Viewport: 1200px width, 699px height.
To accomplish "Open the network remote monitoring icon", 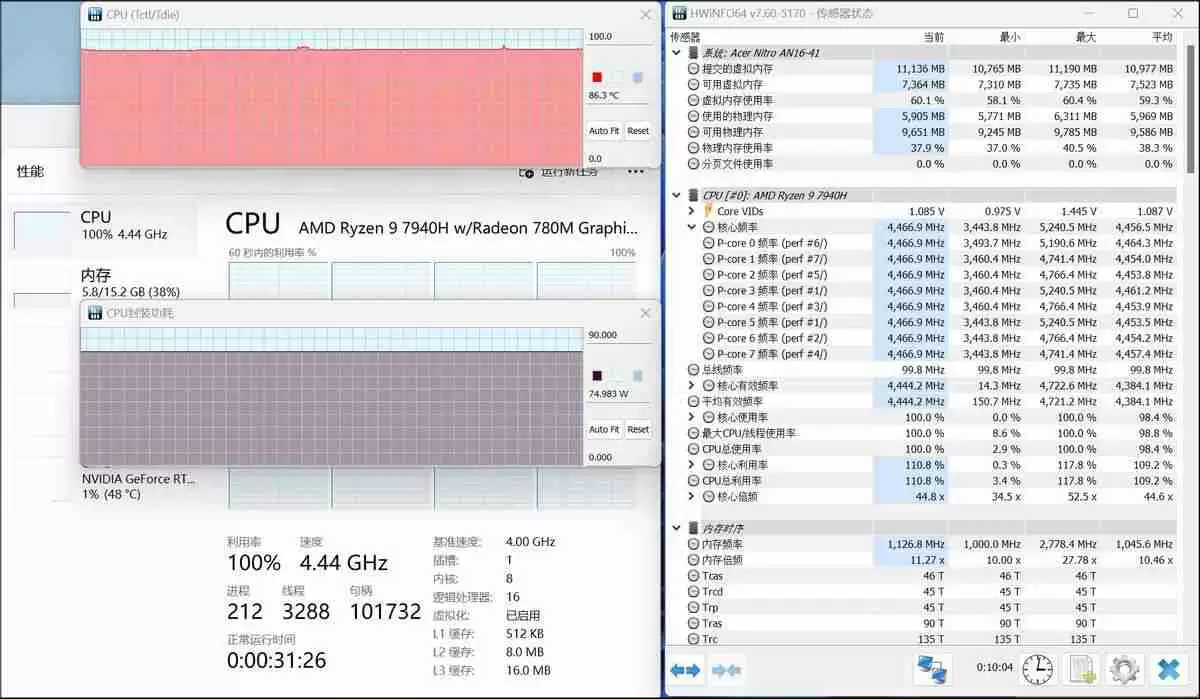I will tap(933, 669).
